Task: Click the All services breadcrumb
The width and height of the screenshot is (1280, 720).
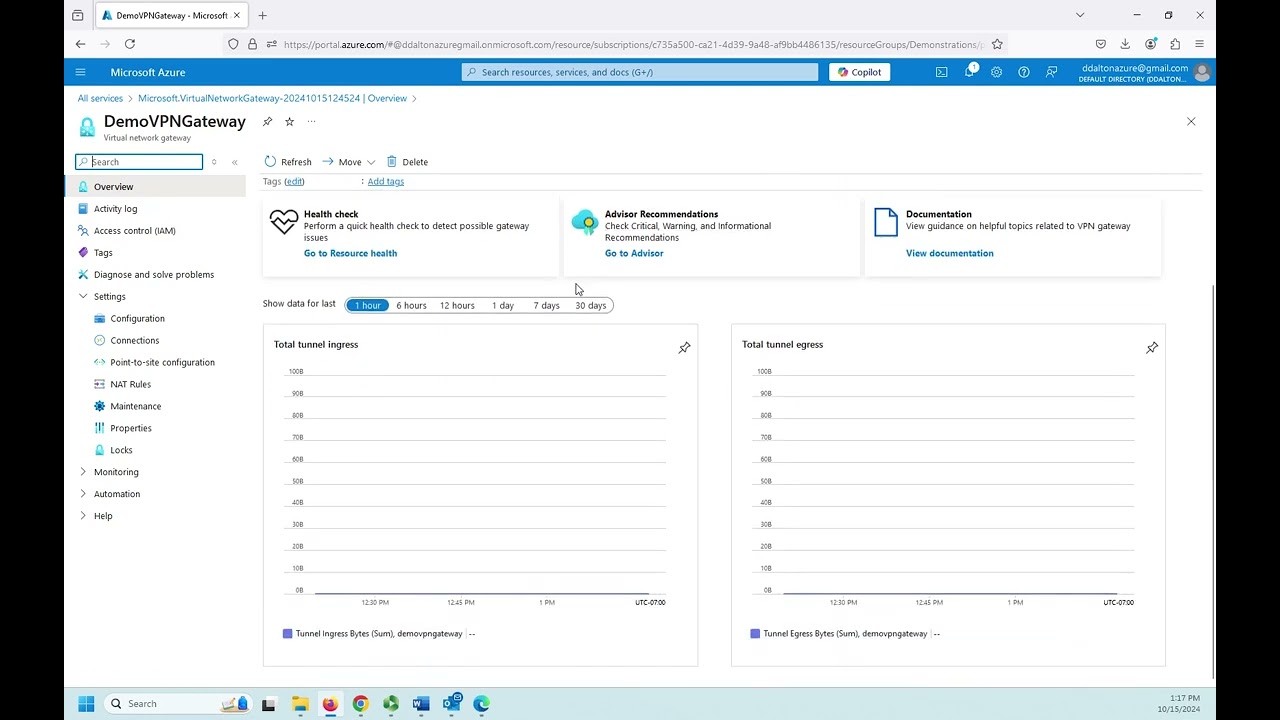Action: 100,98
